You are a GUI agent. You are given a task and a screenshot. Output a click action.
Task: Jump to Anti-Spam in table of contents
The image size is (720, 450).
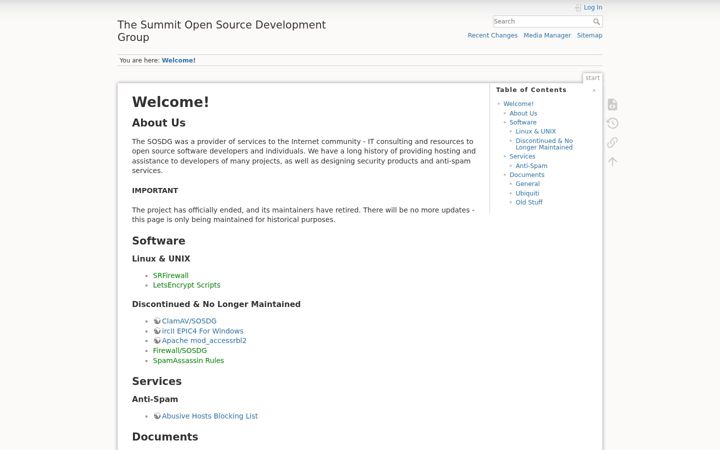(x=531, y=166)
